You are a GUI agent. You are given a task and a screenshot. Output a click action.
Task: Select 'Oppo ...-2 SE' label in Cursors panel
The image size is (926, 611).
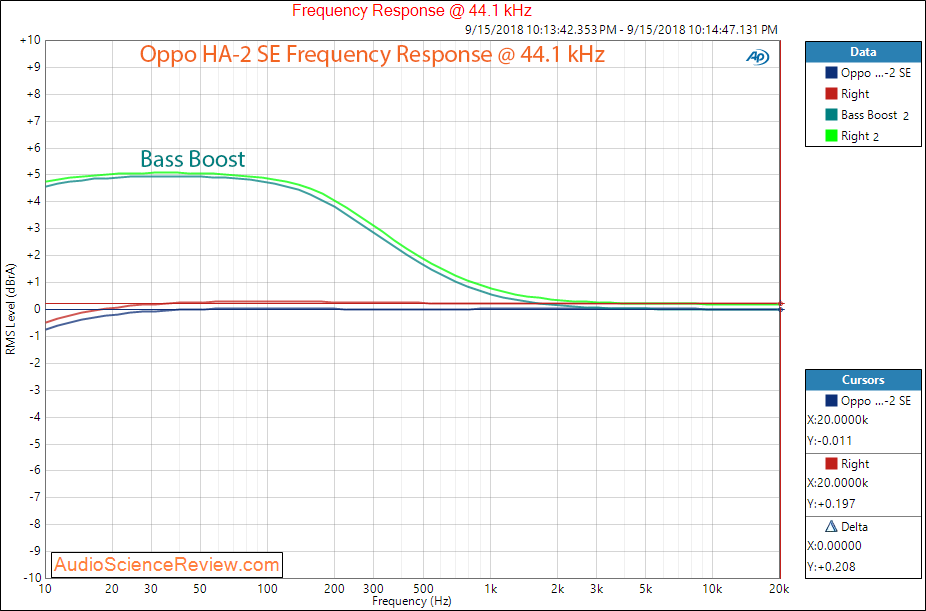pyautogui.click(x=876, y=401)
